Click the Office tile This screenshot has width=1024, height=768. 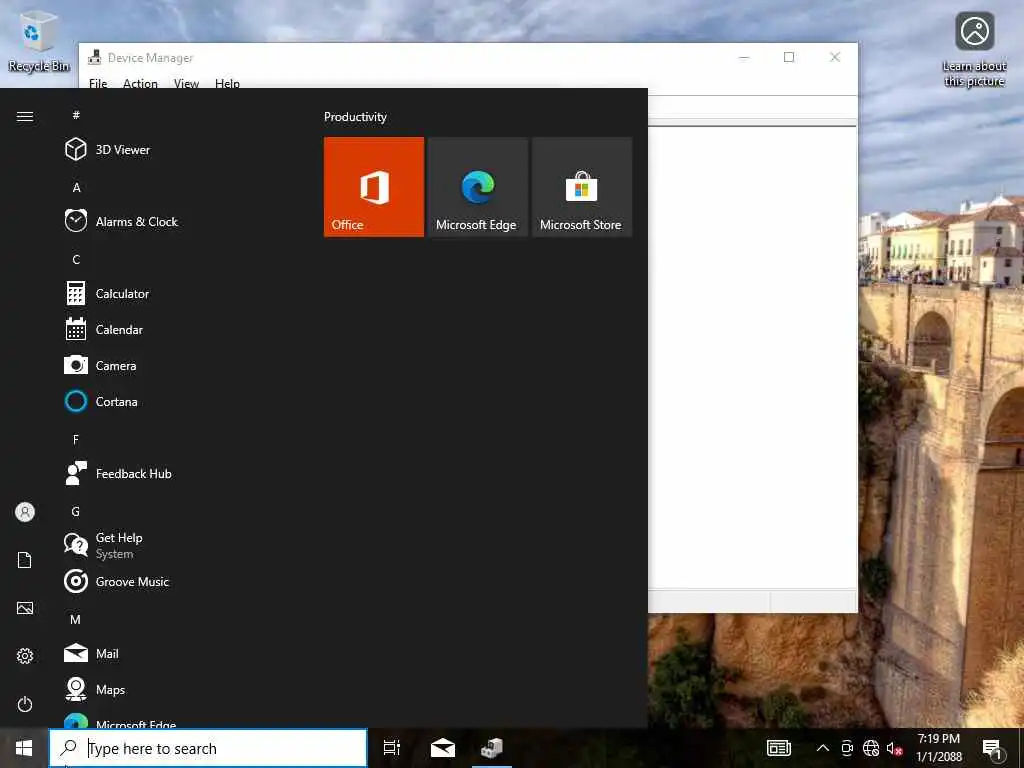(374, 187)
